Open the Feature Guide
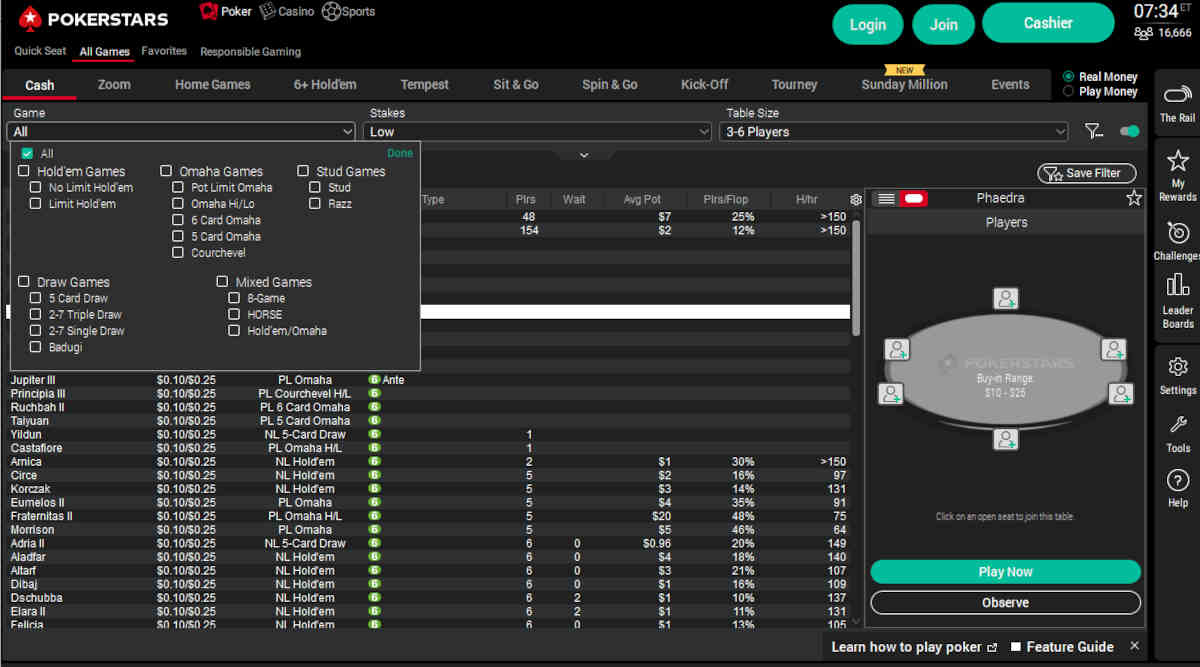The image size is (1200, 667). 1061,647
